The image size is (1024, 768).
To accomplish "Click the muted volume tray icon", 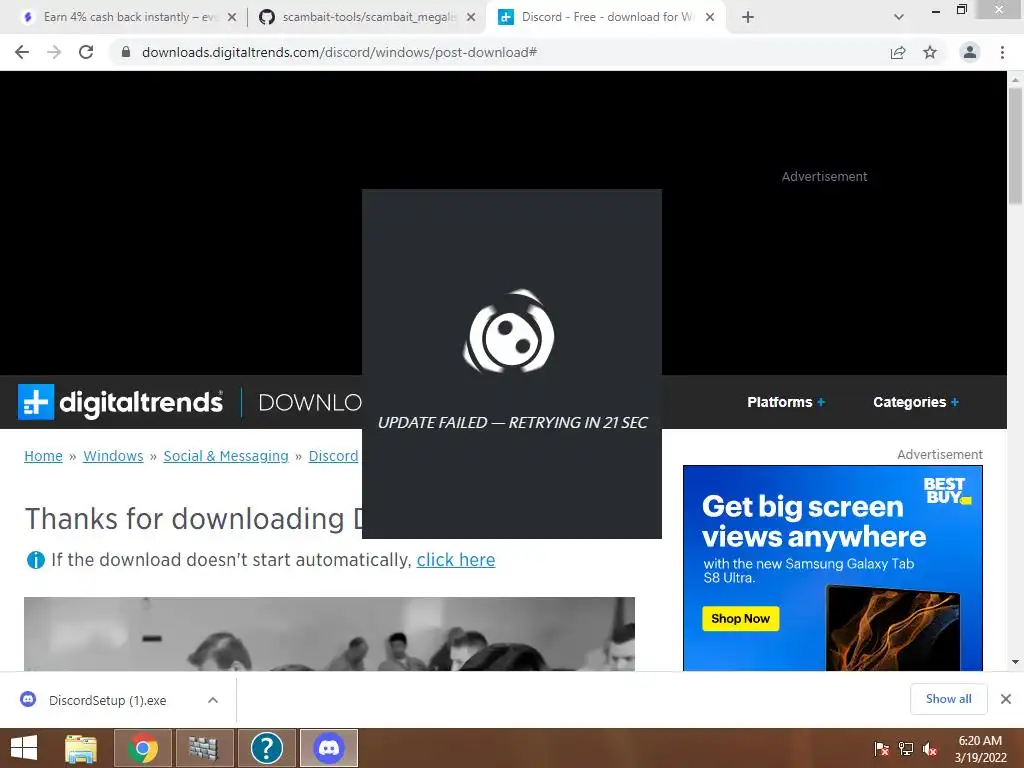I will [930, 748].
